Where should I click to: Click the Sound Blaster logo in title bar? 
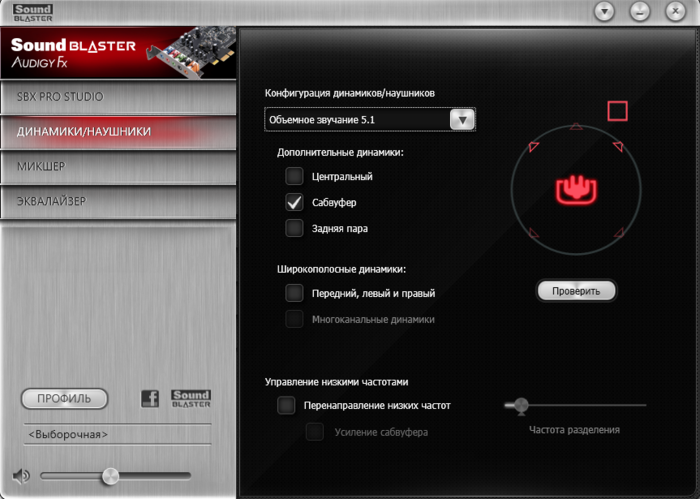click(33, 13)
